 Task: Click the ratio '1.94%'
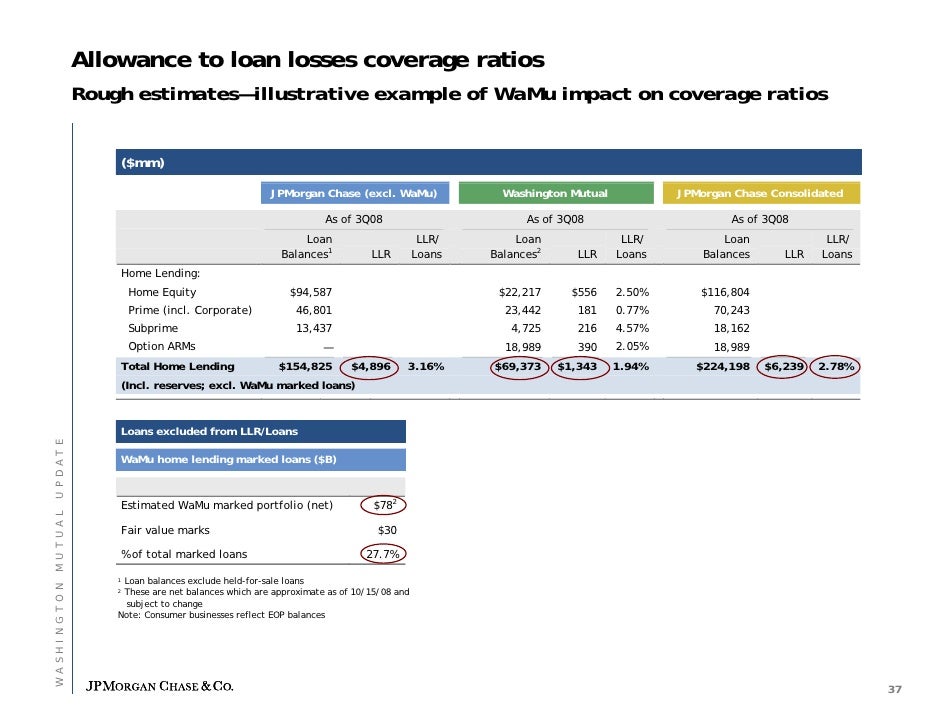630,366
